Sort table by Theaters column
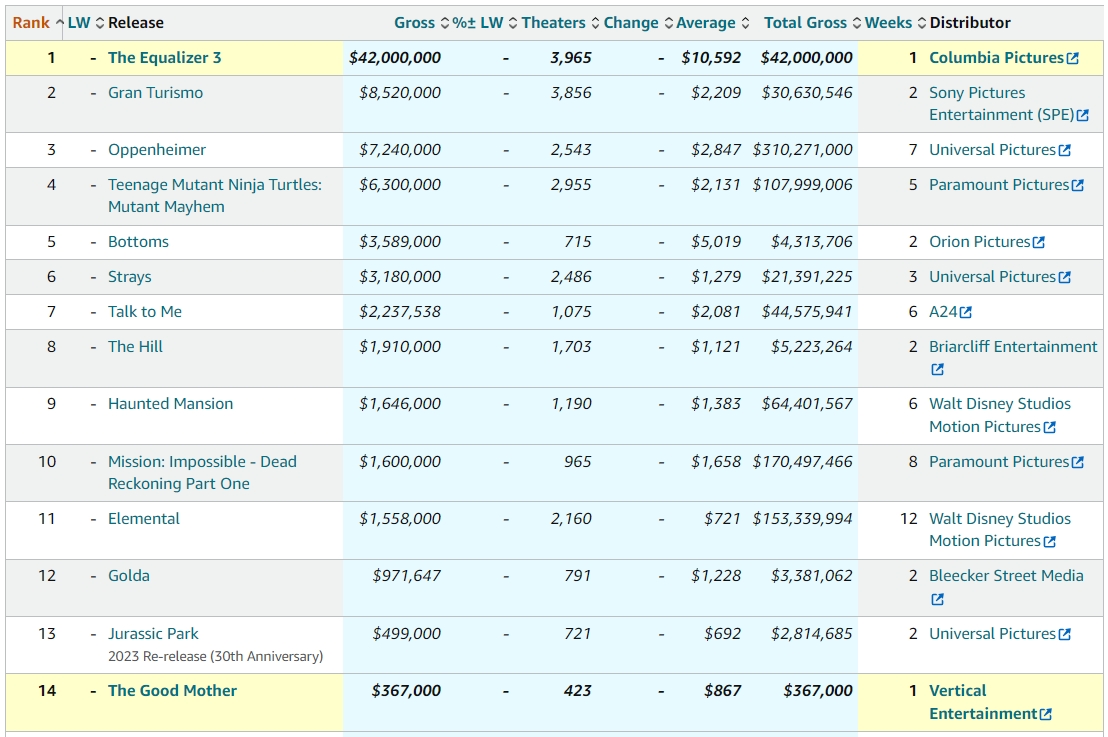 coord(560,23)
